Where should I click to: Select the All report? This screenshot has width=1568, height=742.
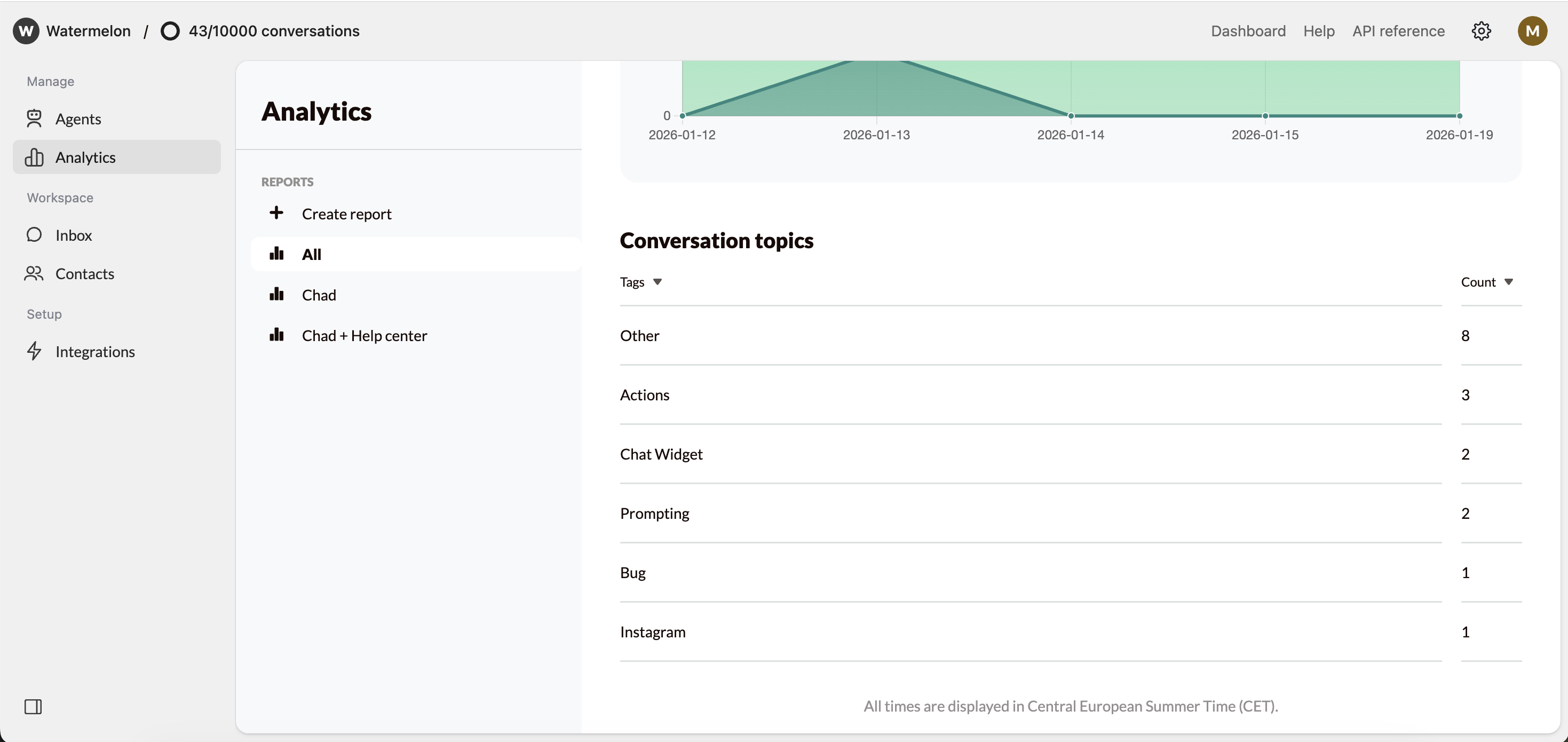click(x=311, y=255)
